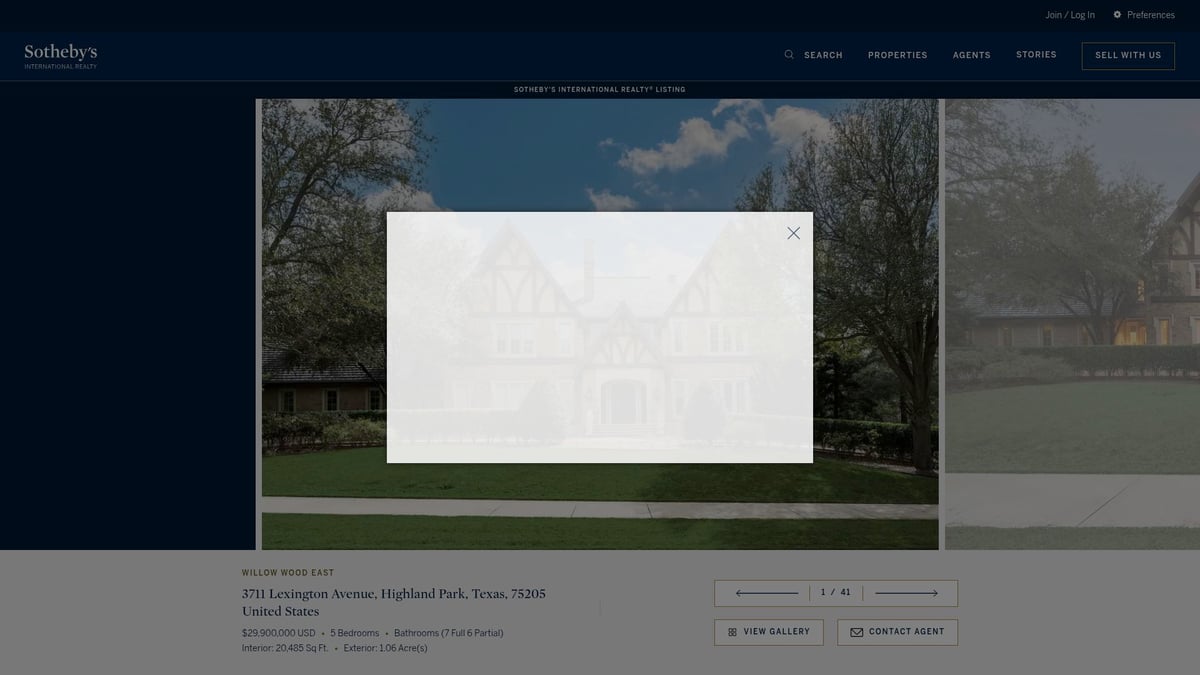
Task: Click the 3711 Lexington Avenue address heading
Action: [393, 593]
